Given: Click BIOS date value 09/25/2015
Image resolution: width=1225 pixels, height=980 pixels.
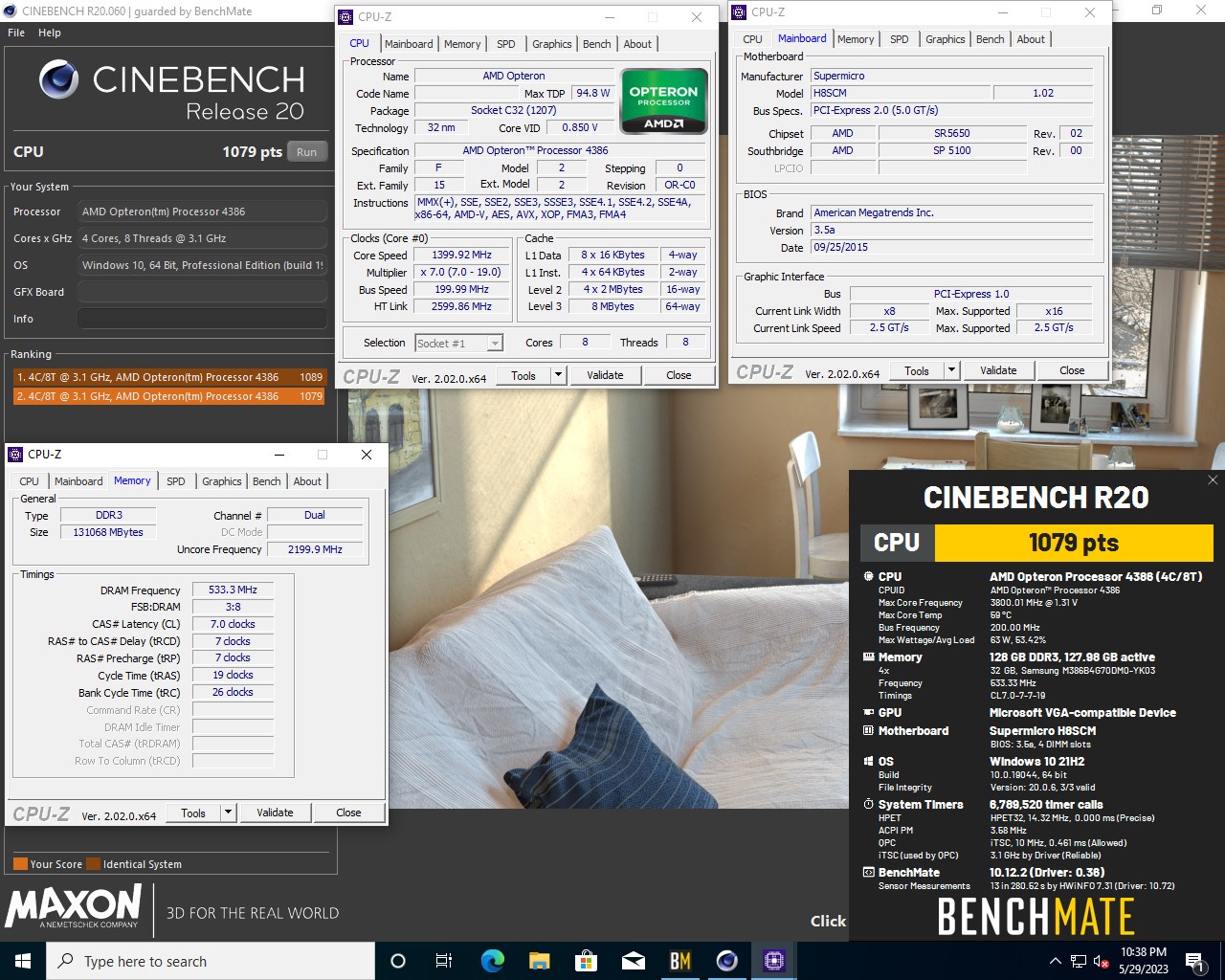Looking at the screenshot, I should click(x=951, y=247).
